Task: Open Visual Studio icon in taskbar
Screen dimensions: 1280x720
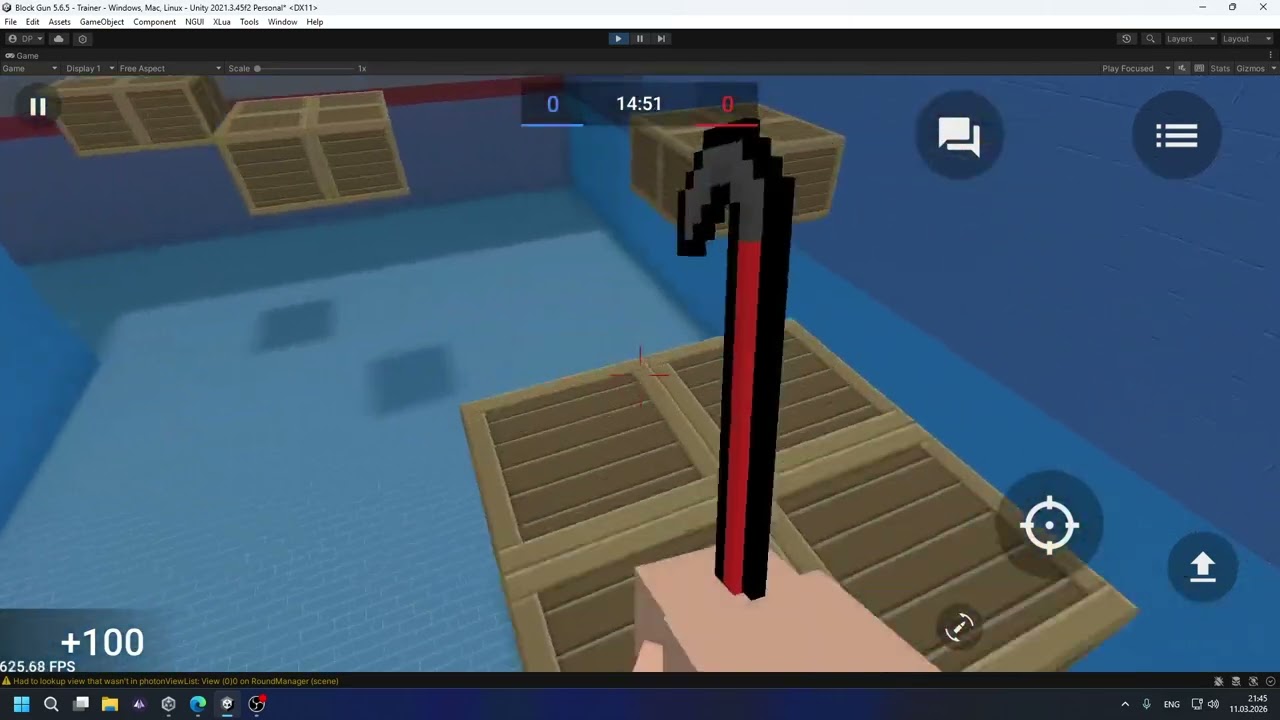Action: [x=139, y=704]
